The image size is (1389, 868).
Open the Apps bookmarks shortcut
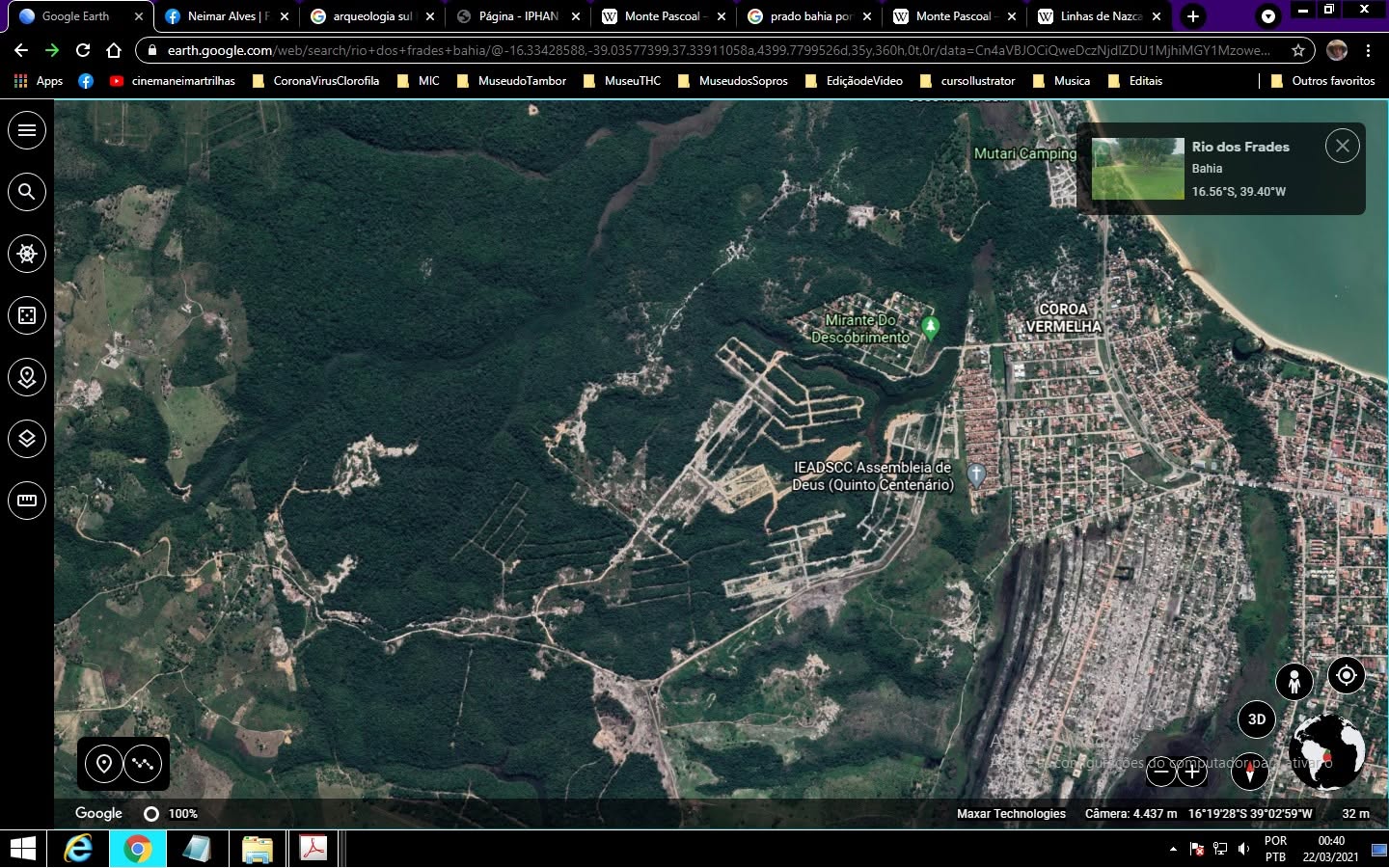(39, 81)
